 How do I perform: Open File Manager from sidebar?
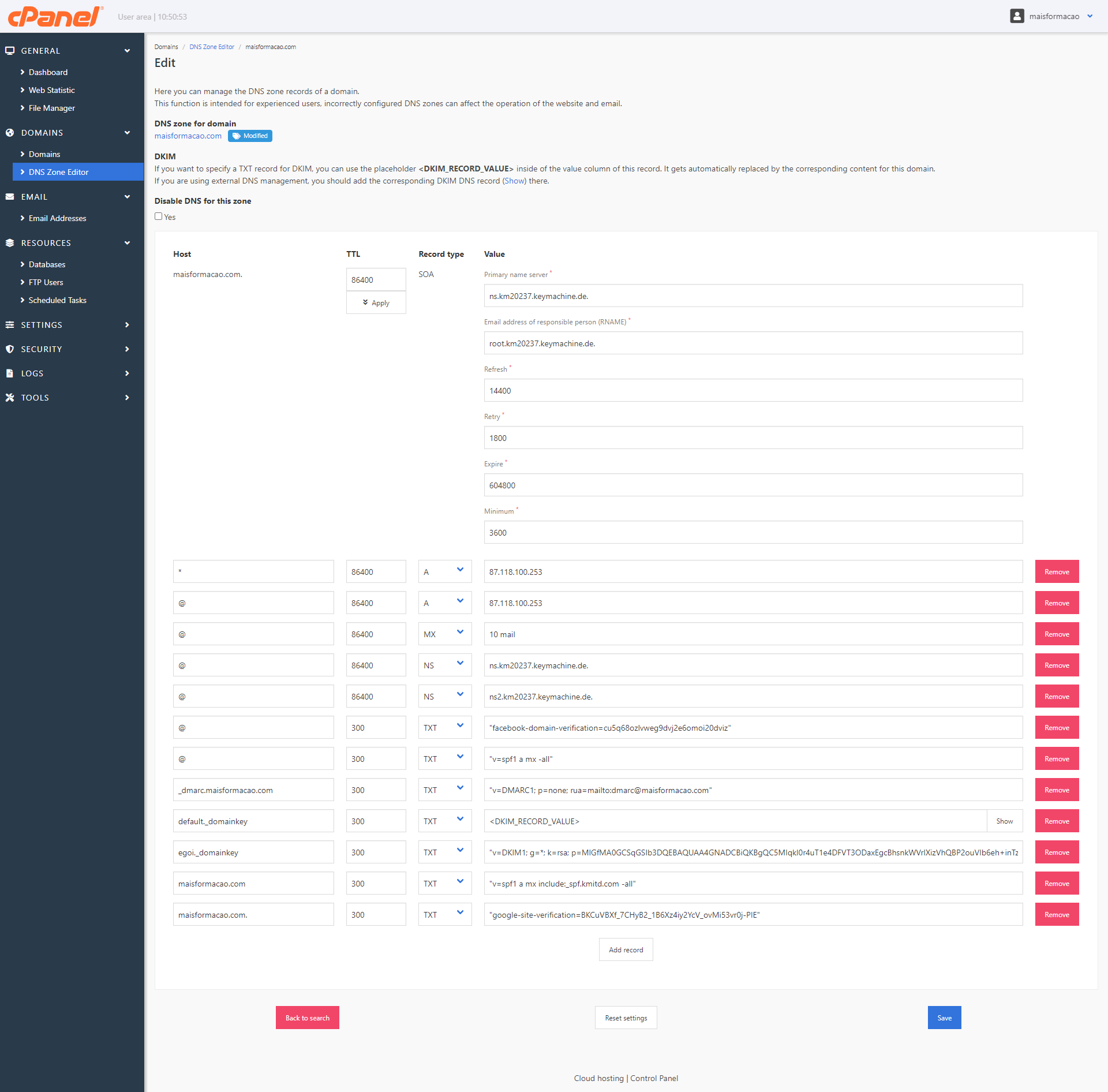(x=51, y=108)
